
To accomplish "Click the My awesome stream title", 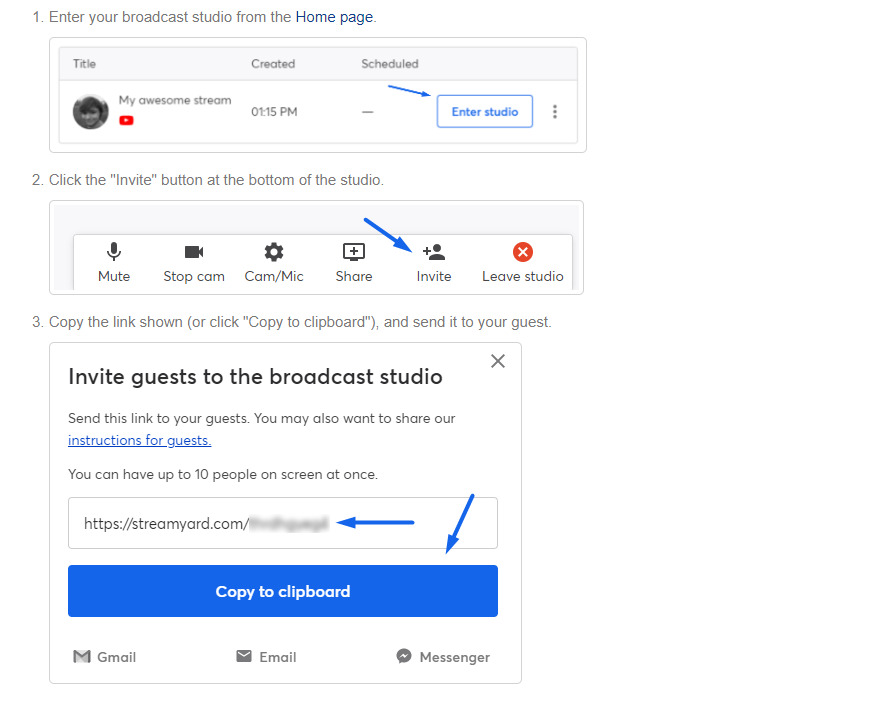I will (174, 100).
